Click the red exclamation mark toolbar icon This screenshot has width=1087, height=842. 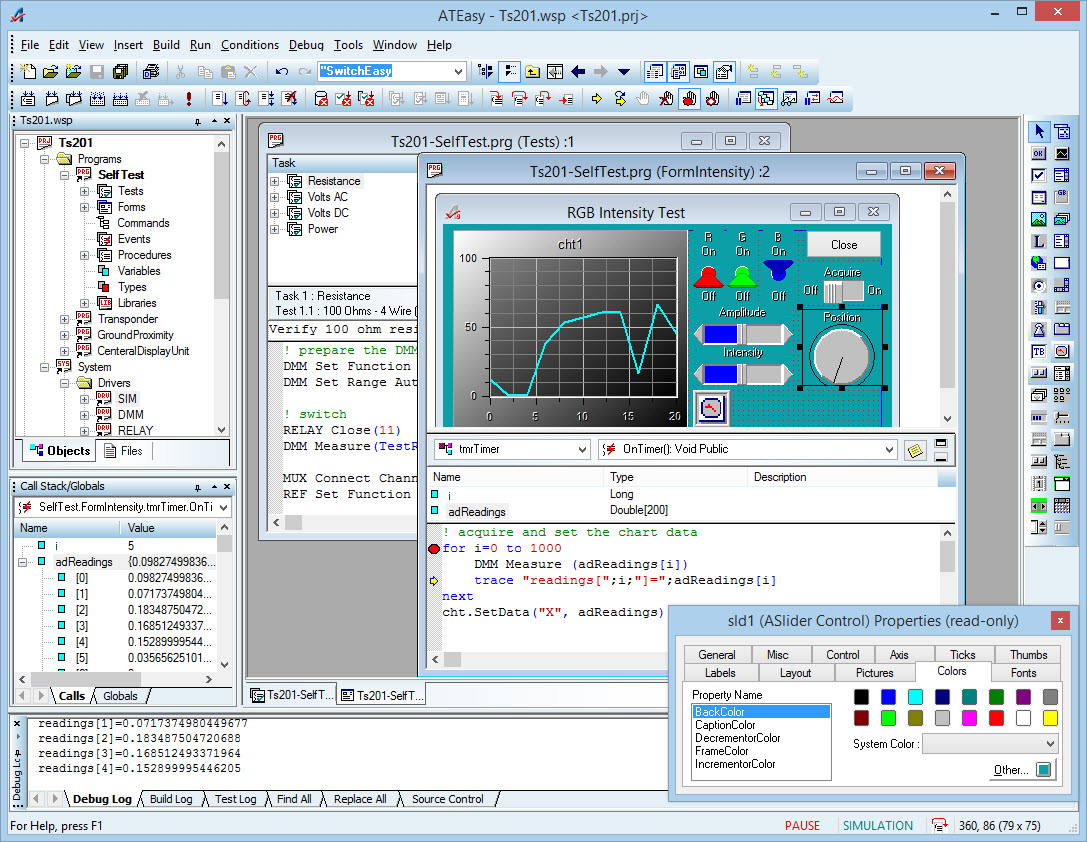pos(189,99)
